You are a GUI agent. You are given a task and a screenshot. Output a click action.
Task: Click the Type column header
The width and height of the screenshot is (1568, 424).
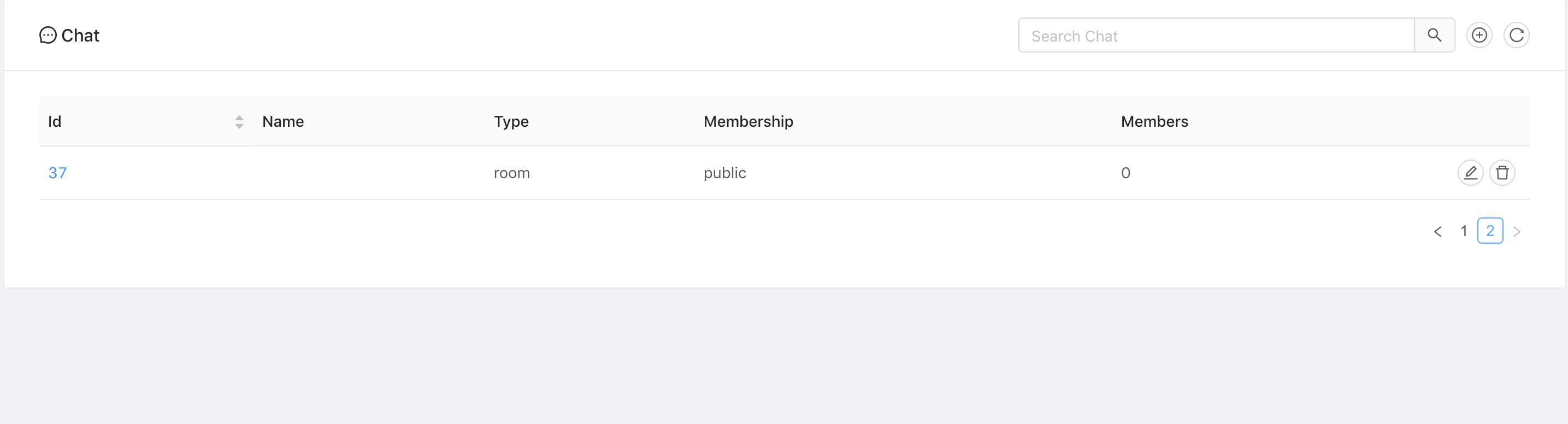511,121
